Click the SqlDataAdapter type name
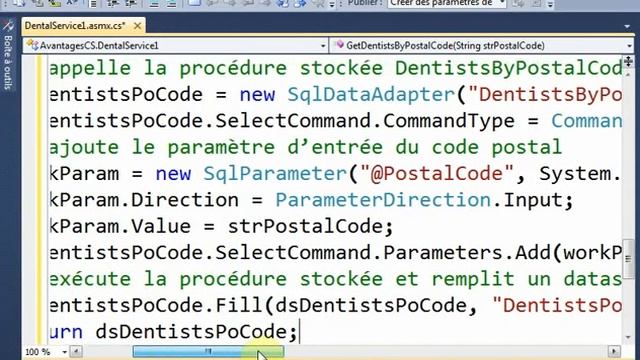 point(371,95)
